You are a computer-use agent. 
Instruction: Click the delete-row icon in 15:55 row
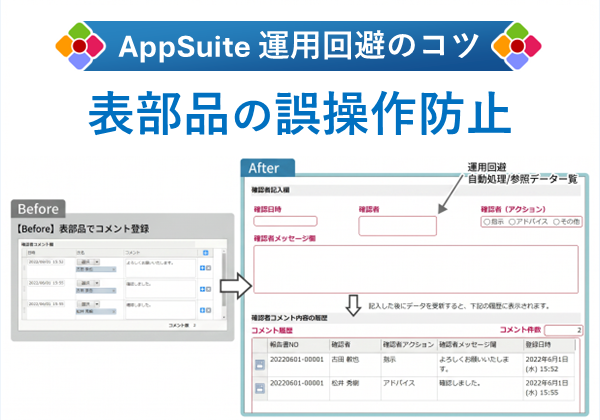point(209,289)
